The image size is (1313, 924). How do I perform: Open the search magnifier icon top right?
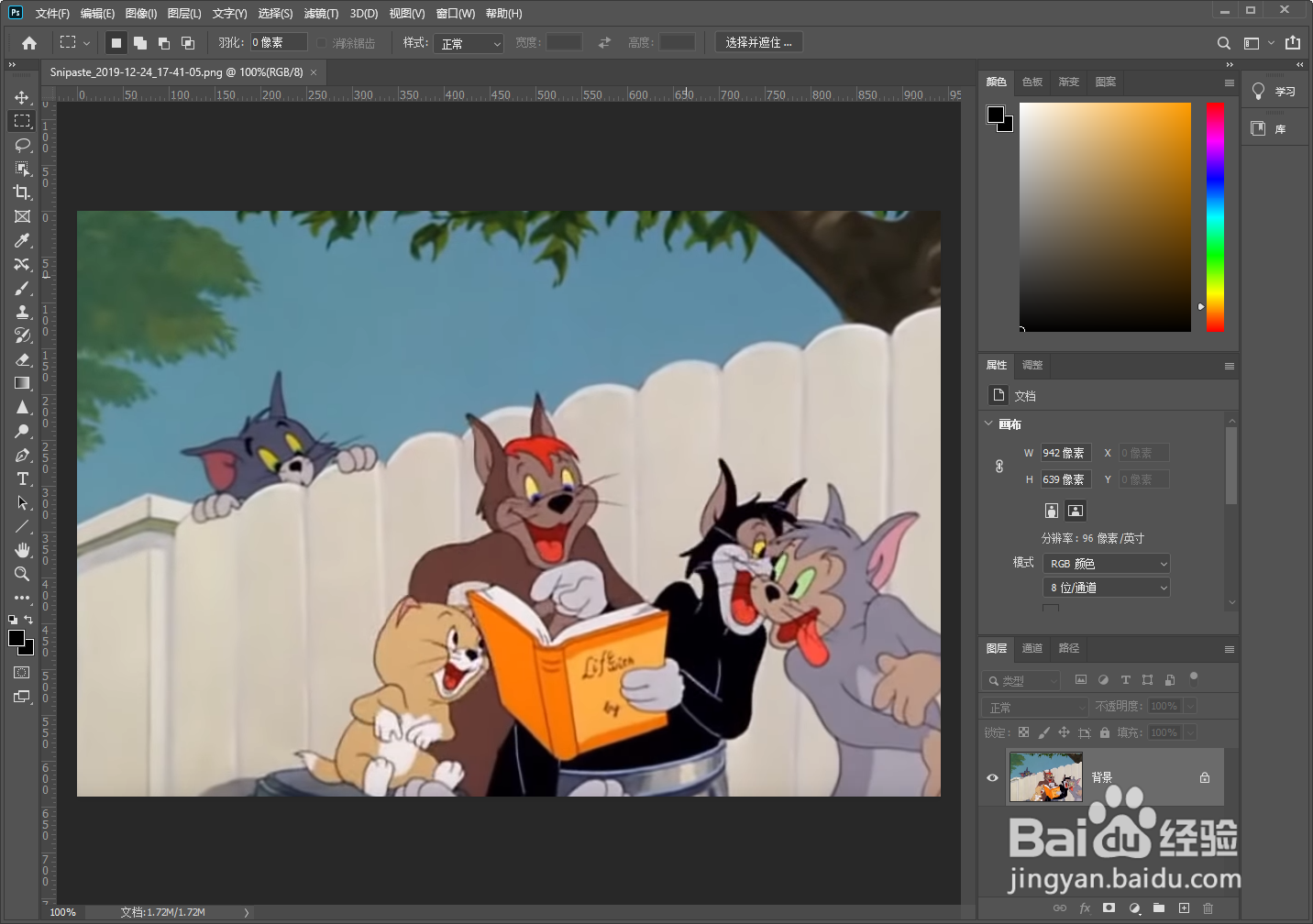pos(1224,43)
